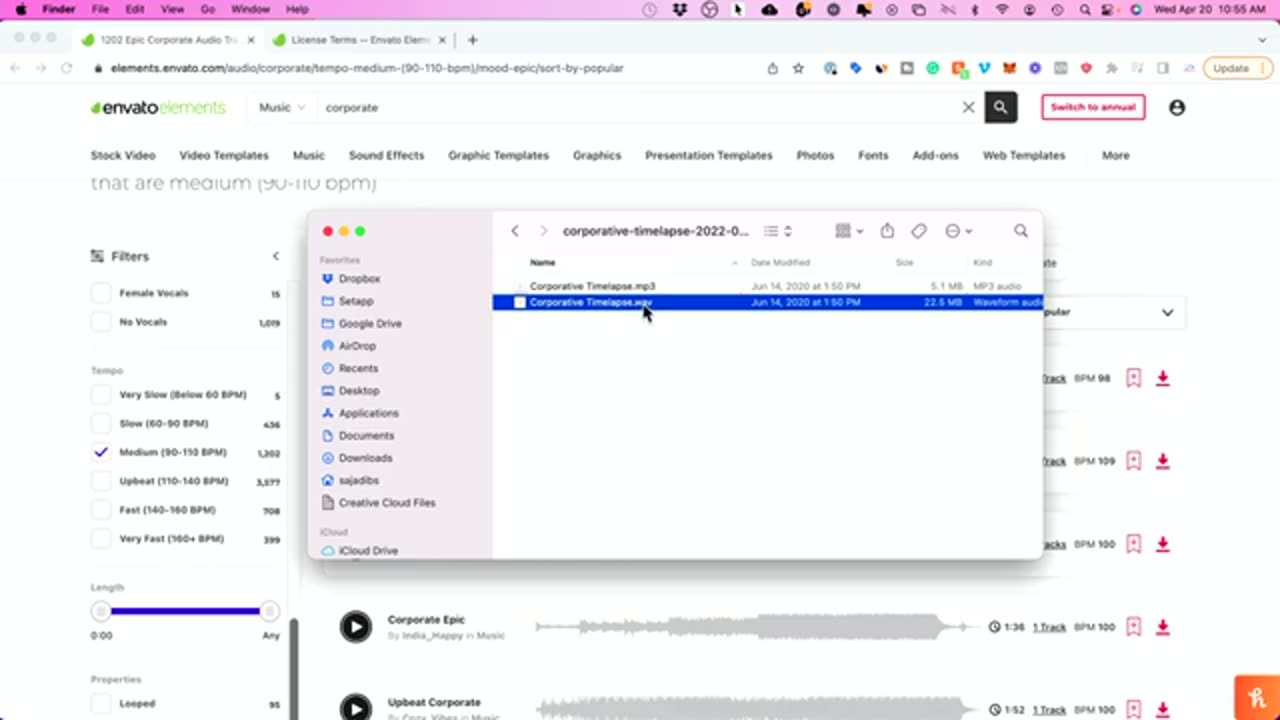The width and height of the screenshot is (1280, 720).
Task: Open Finder action ellipsis menu
Action: (958, 231)
